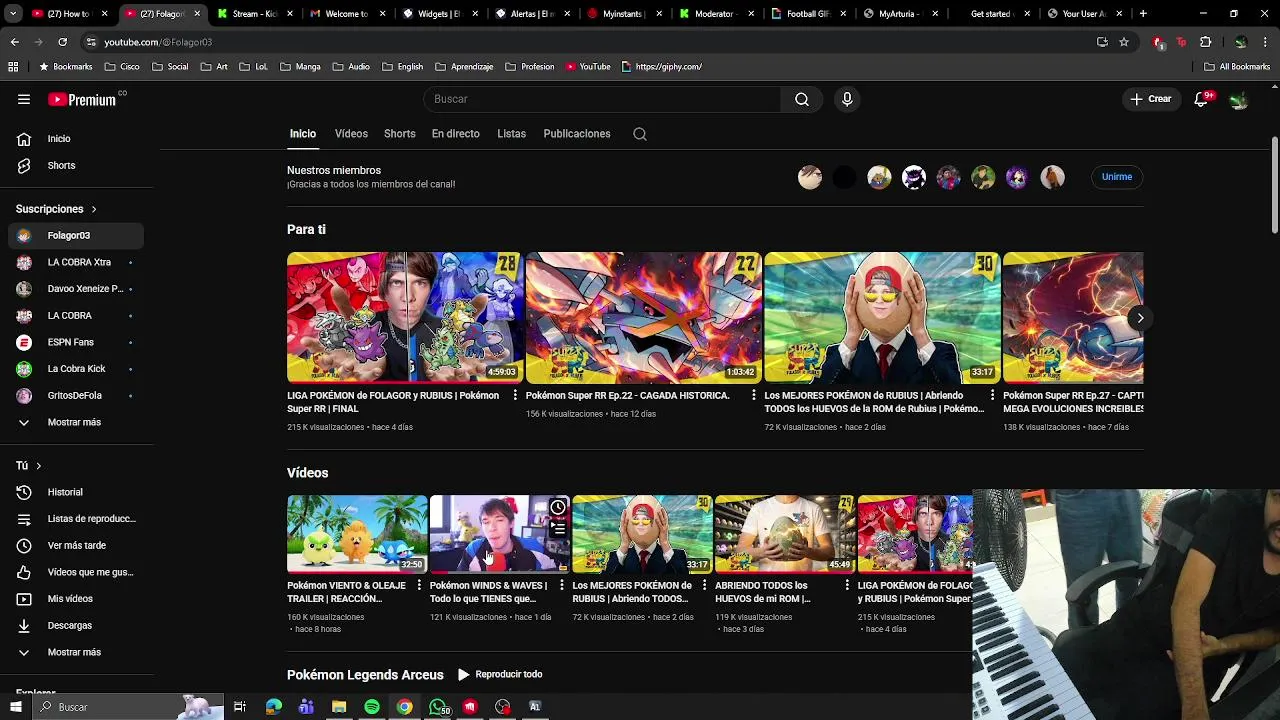This screenshot has height=720, width=1280.
Task: Go to YouTube Premium home logo
Action: click(x=82, y=99)
